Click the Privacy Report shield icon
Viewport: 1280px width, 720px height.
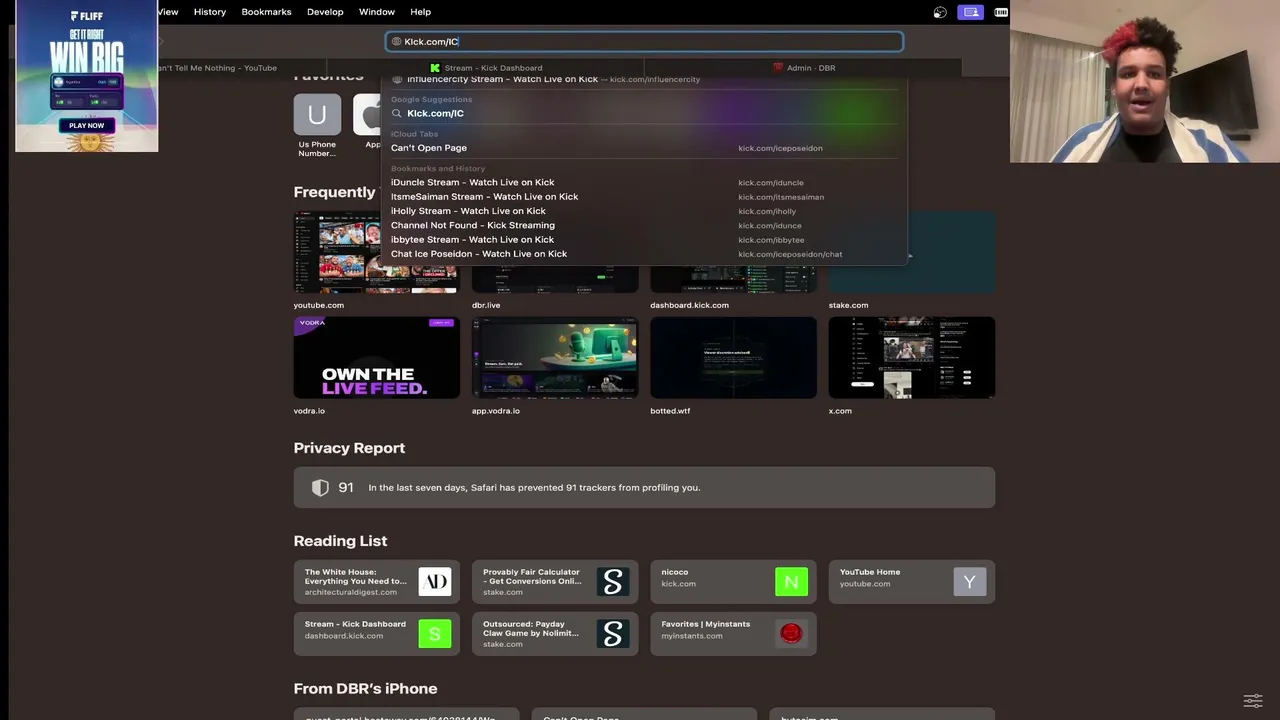tap(320, 488)
